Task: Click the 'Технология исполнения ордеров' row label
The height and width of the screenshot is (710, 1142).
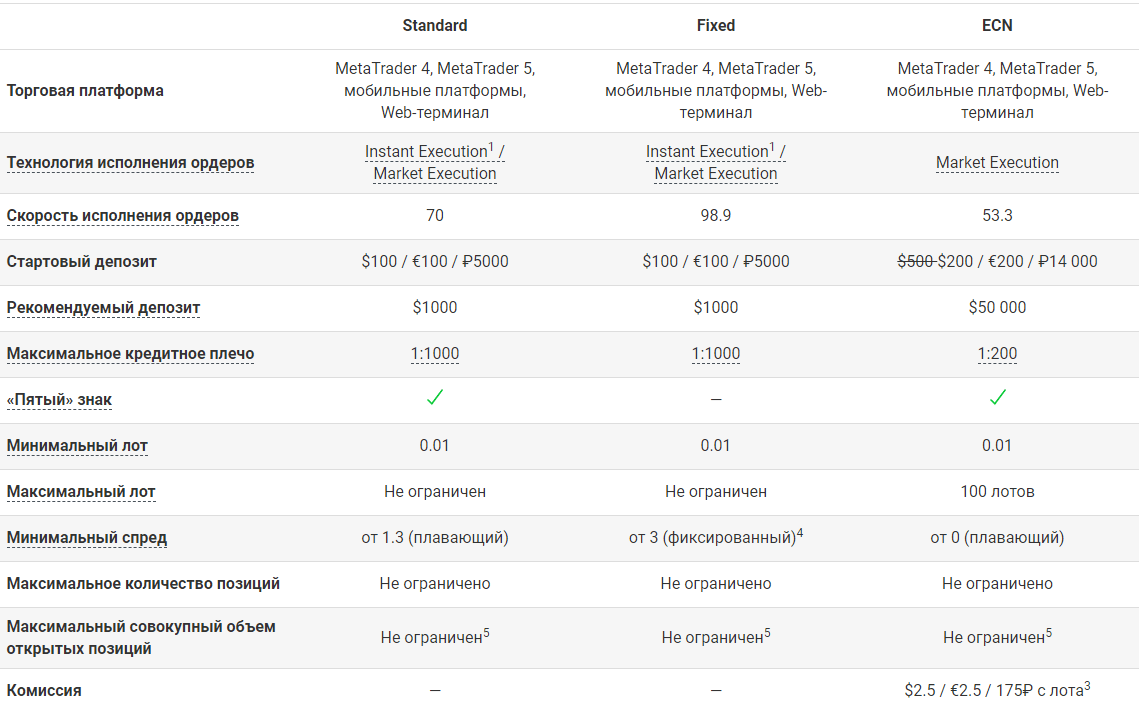Action: pos(130,163)
